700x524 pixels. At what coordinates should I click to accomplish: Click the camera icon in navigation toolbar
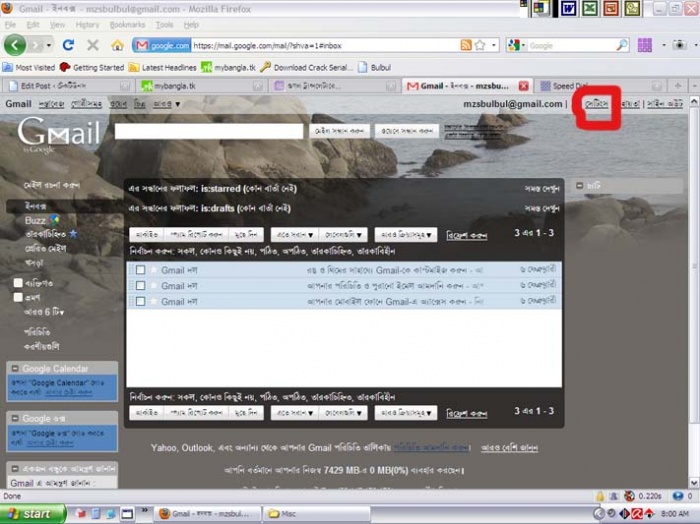(x=679, y=45)
